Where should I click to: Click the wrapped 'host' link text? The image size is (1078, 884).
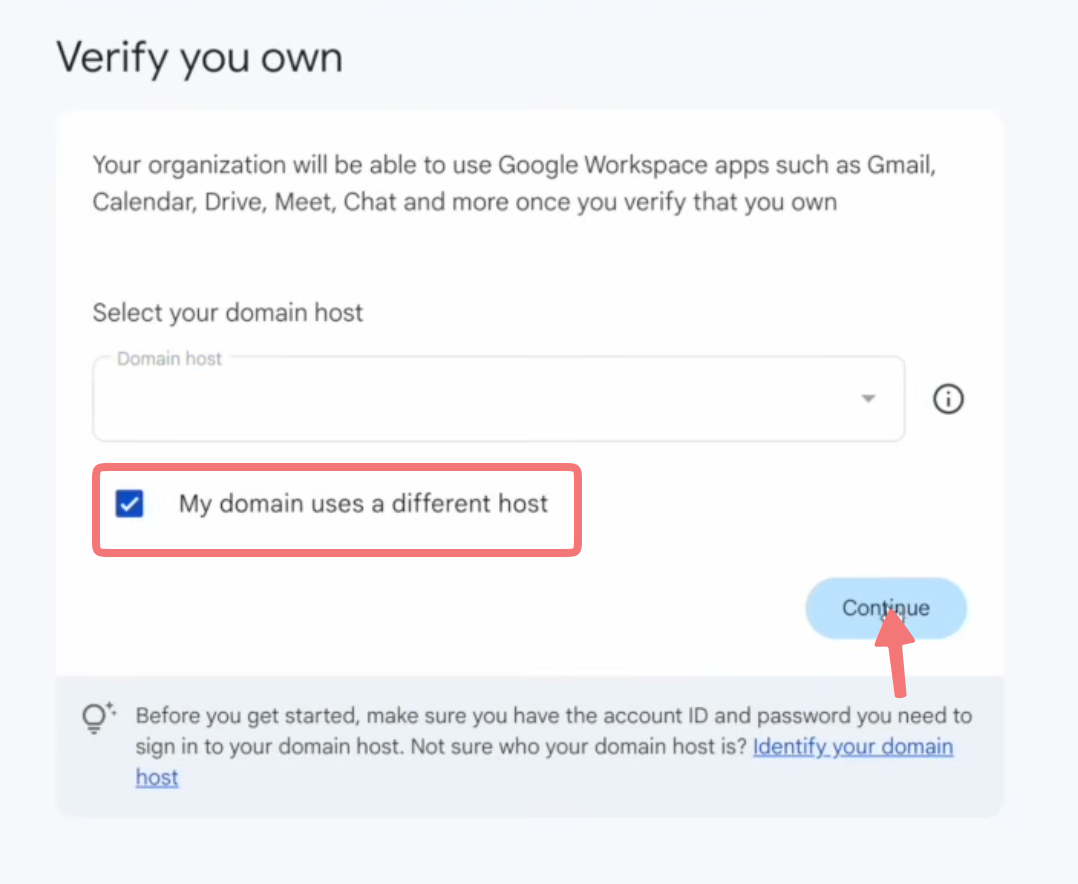coord(157,777)
